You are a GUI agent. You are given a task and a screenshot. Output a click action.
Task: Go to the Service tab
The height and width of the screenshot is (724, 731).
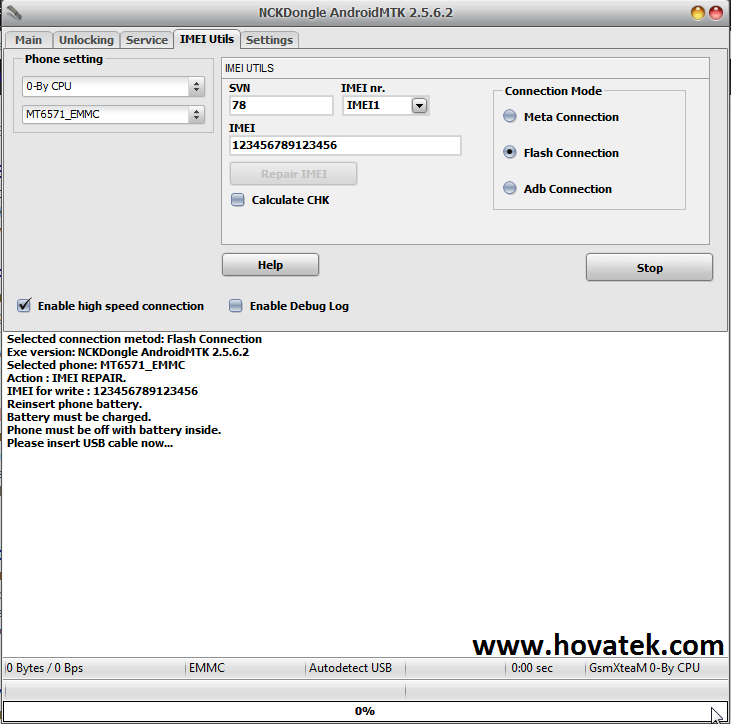click(147, 40)
